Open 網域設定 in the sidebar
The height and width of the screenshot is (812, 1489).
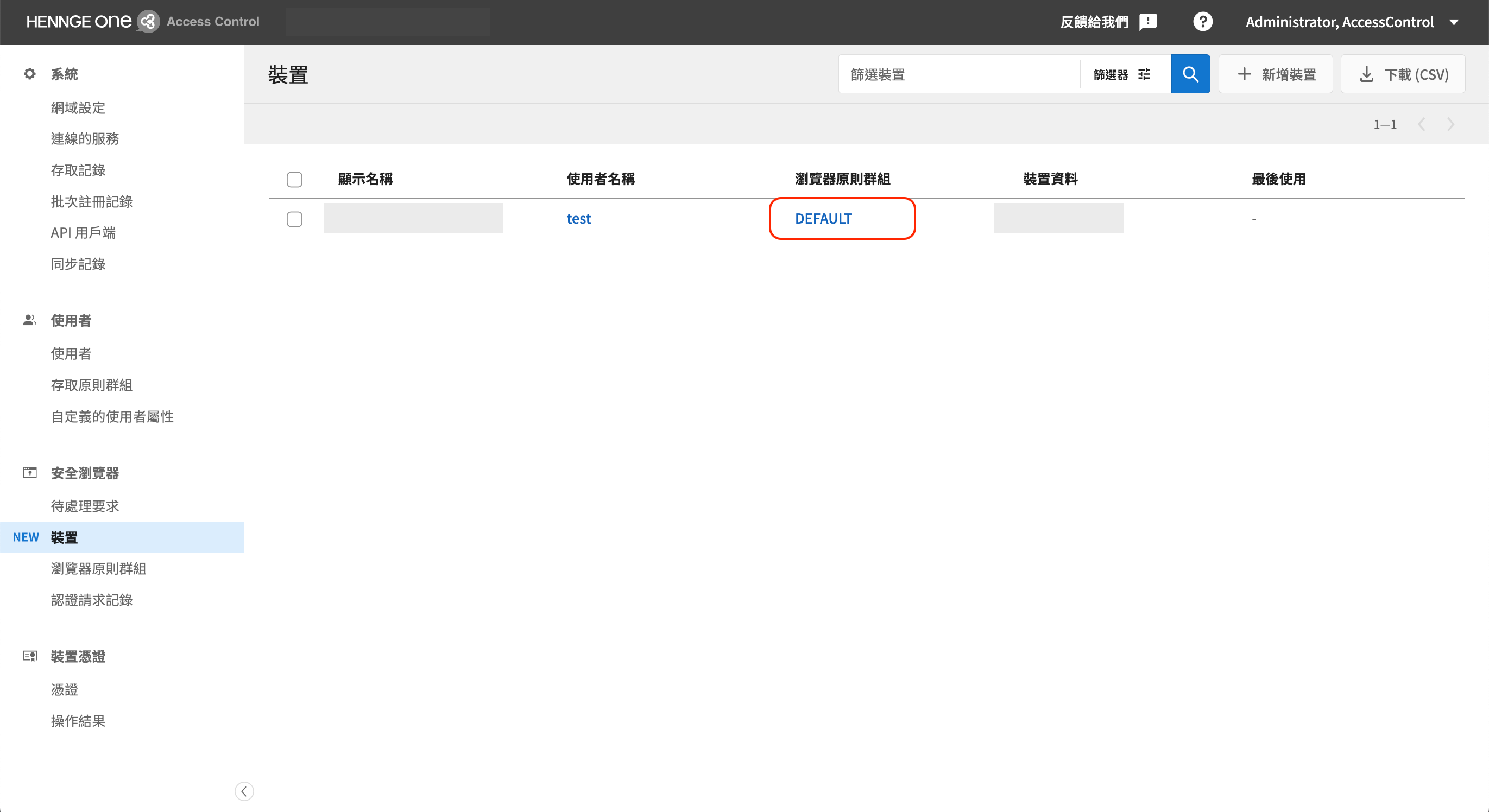coord(78,107)
